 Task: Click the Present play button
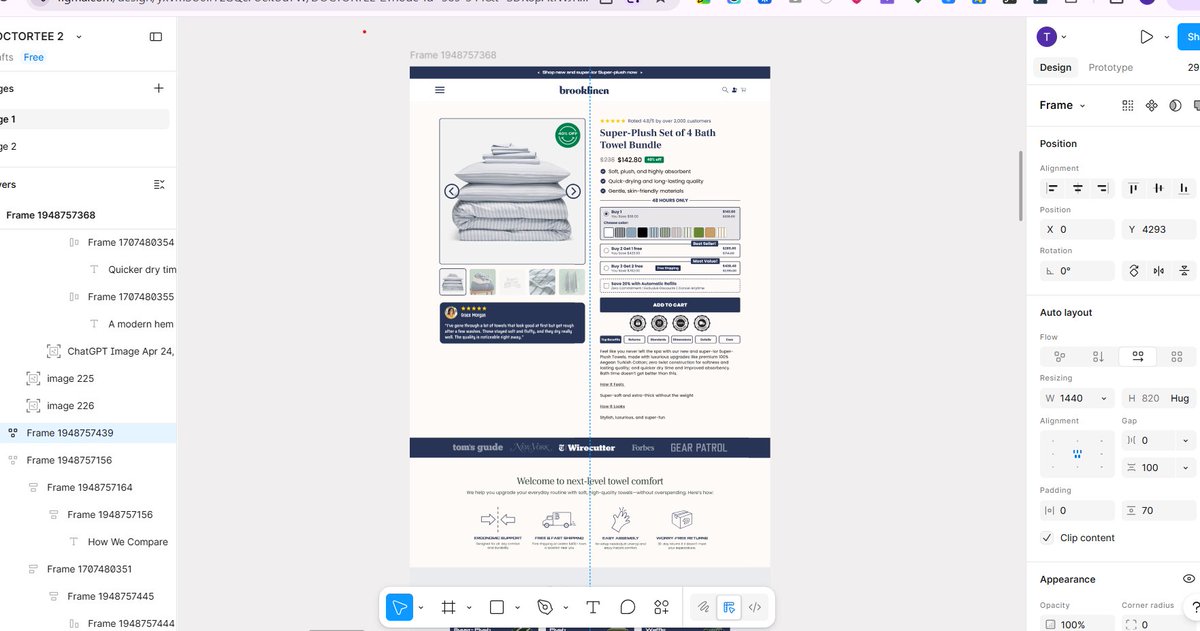(x=1146, y=37)
